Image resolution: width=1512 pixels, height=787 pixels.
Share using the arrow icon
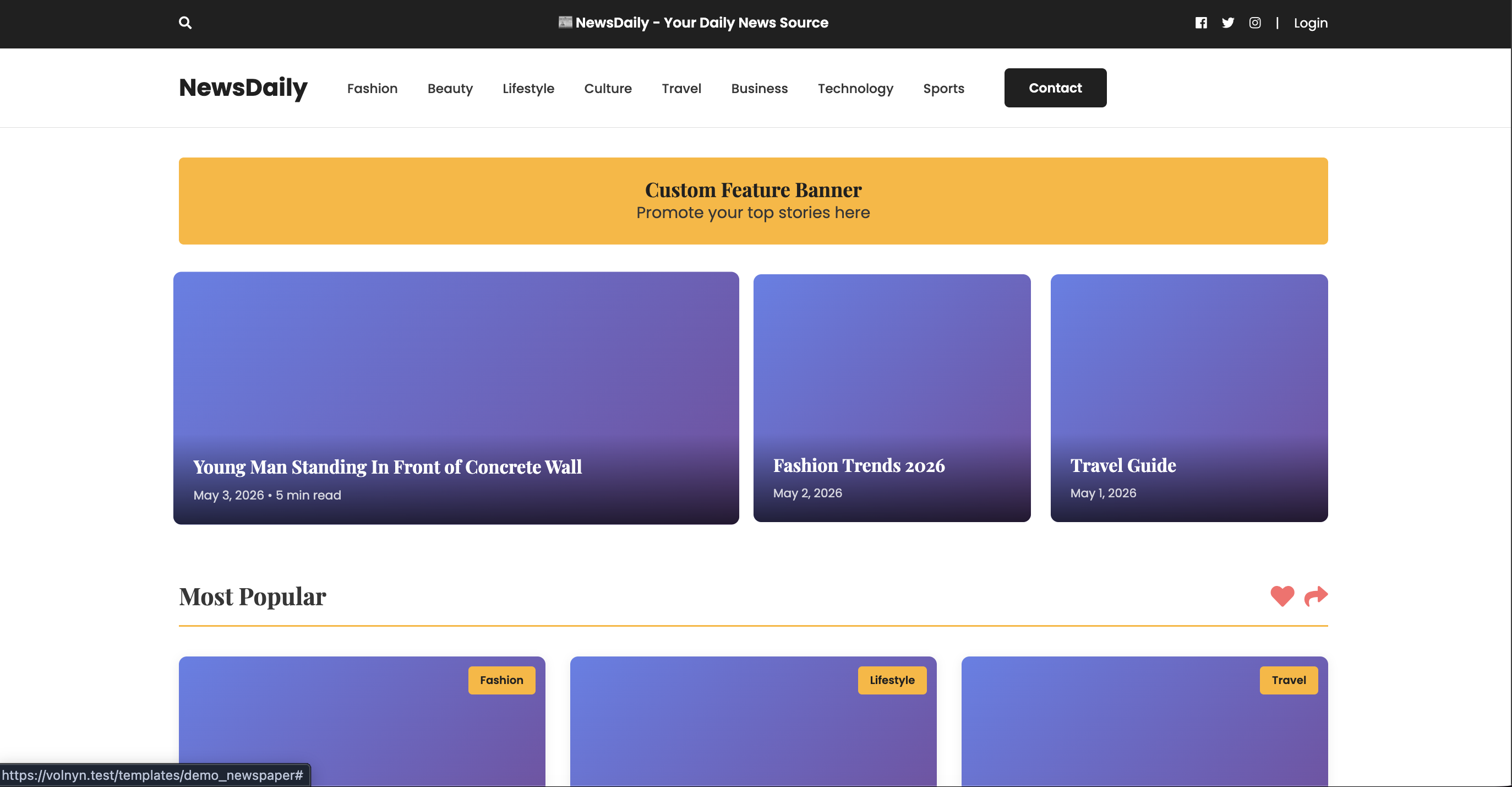pos(1316,596)
